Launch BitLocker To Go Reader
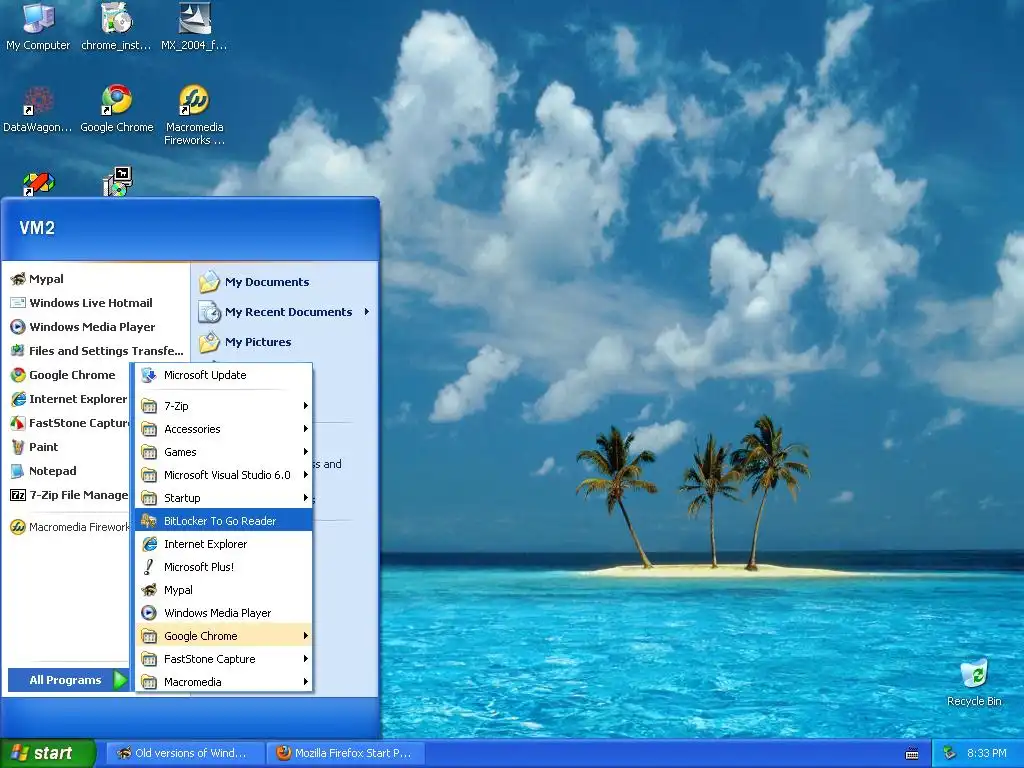Viewport: 1024px width, 768px height. click(223, 520)
